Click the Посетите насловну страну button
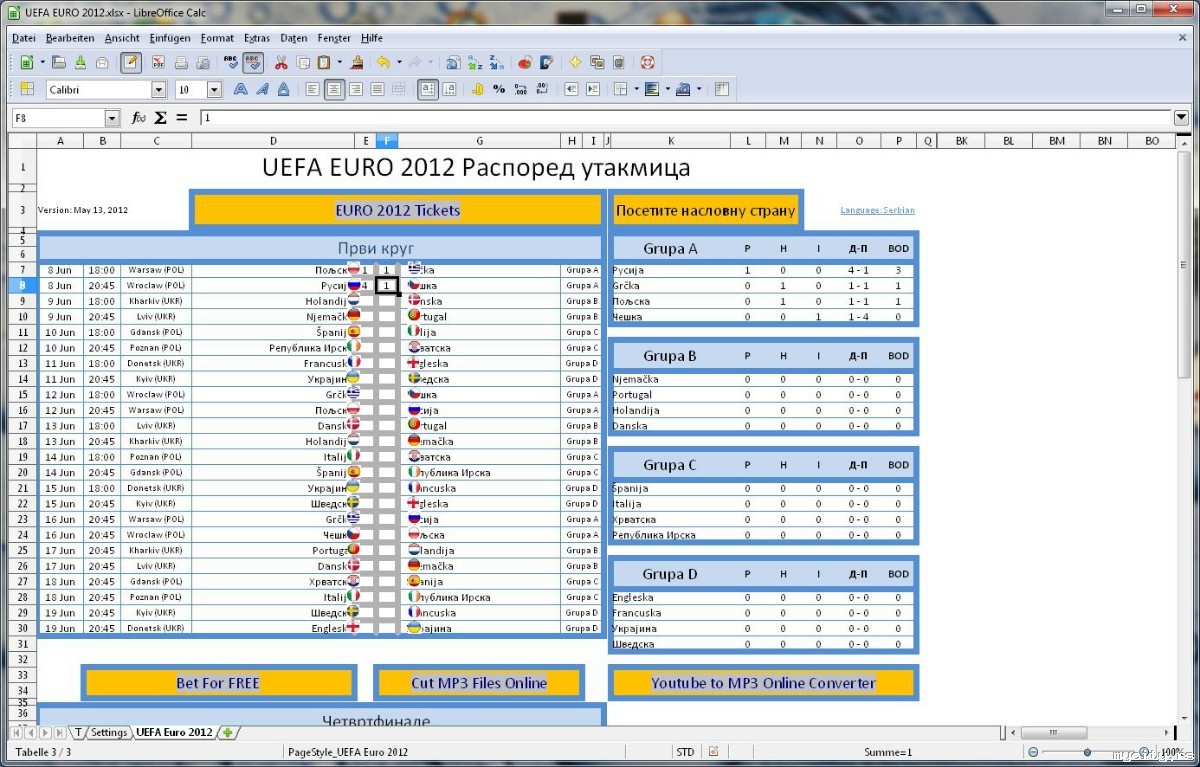Viewport: 1200px width, 767px height. click(x=706, y=210)
